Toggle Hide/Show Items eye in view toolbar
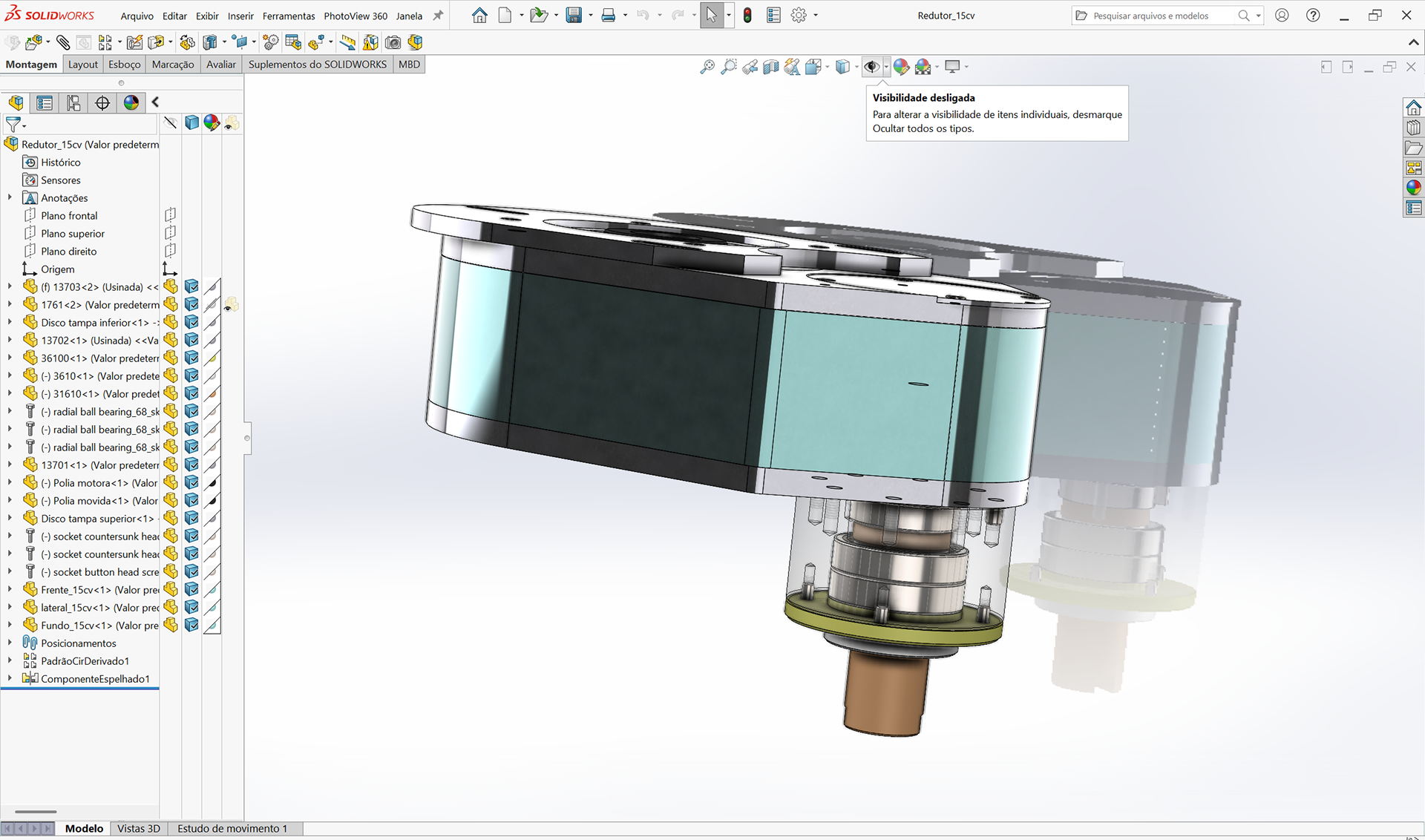The width and height of the screenshot is (1425, 840). (872, 68)
